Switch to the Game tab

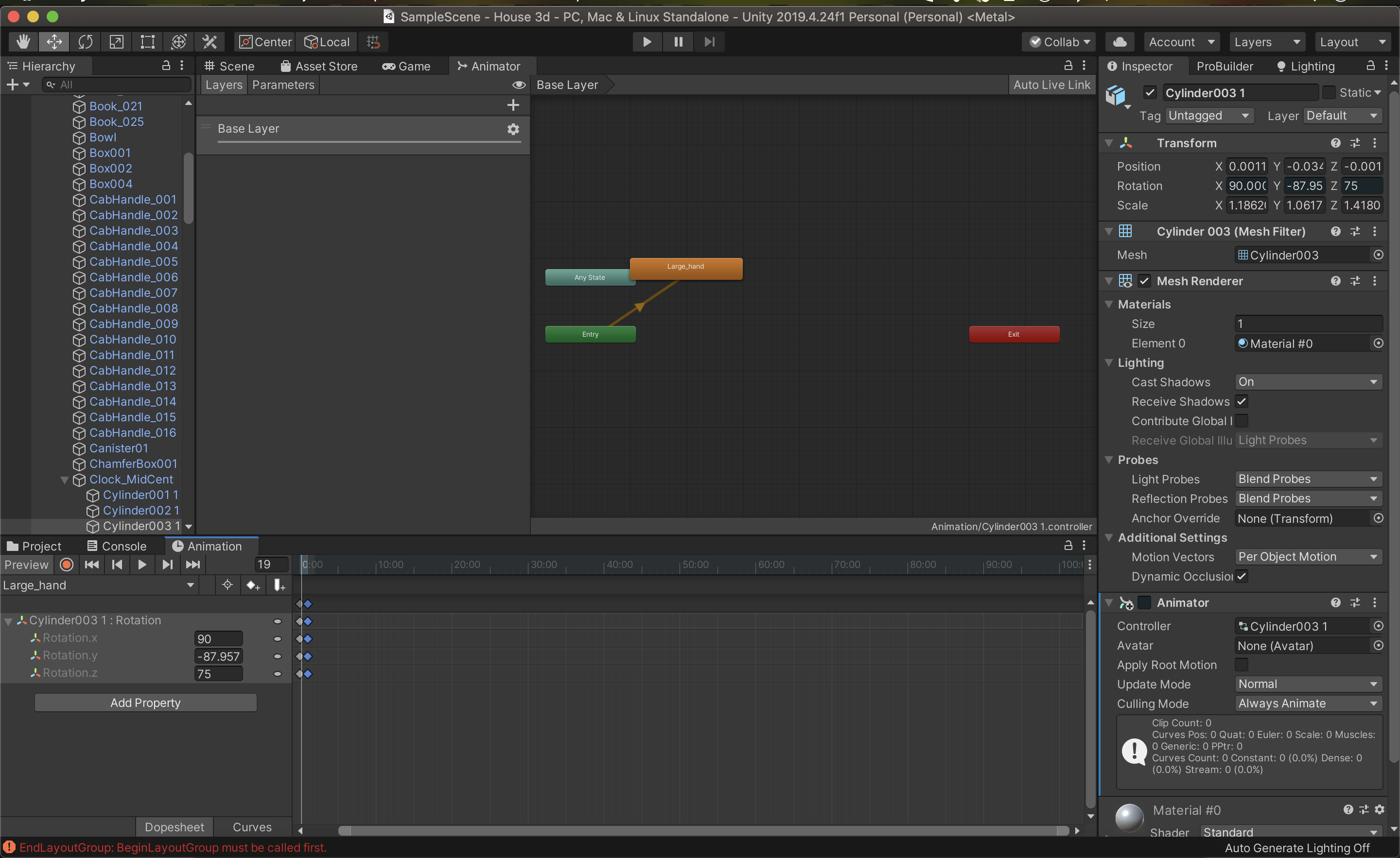point(406,66)
